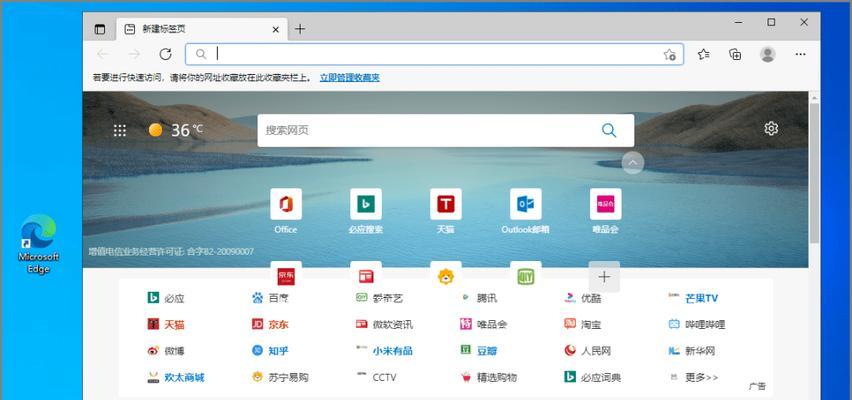Open the Office quick link tile
Image resolution: width=852 pixels, height=400 pixels.
(x=286, y=211)
